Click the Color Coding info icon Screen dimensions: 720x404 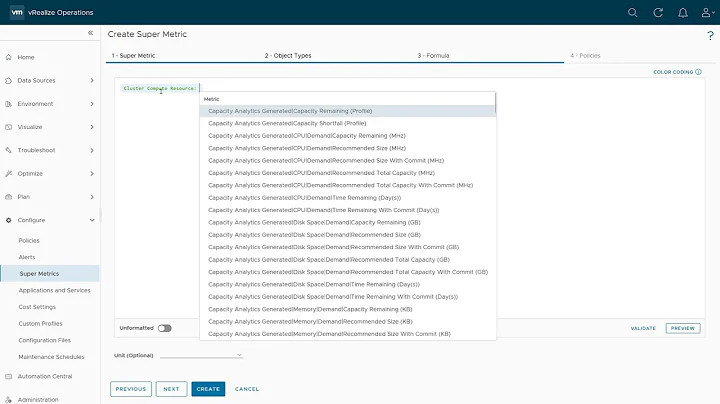click(698, 72)
